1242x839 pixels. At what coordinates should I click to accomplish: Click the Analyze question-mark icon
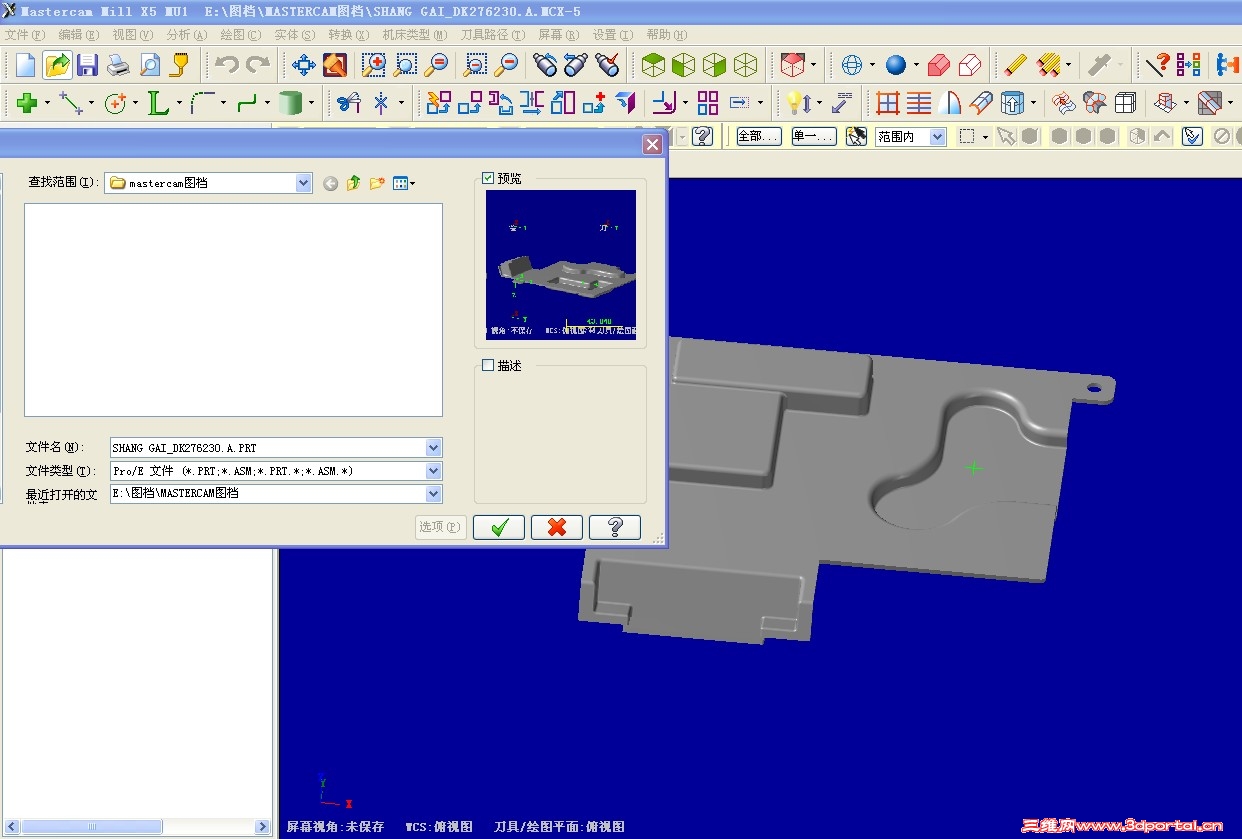(x=1157, y=66)
